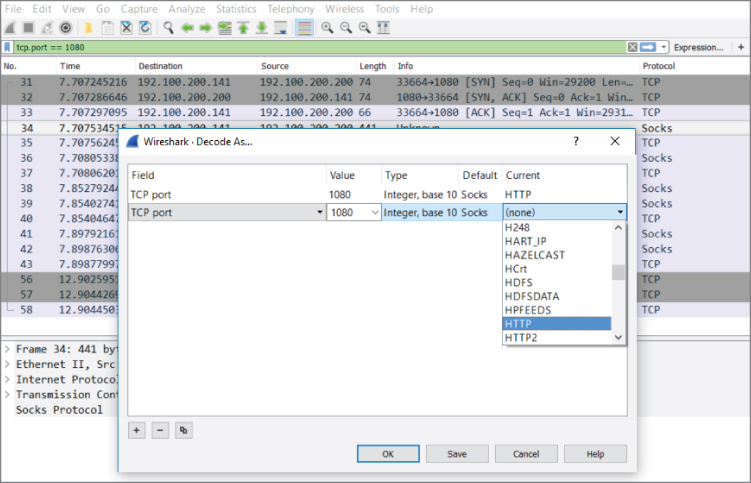
Task: Jump to the last packet icon
Action: pos(262,28)
